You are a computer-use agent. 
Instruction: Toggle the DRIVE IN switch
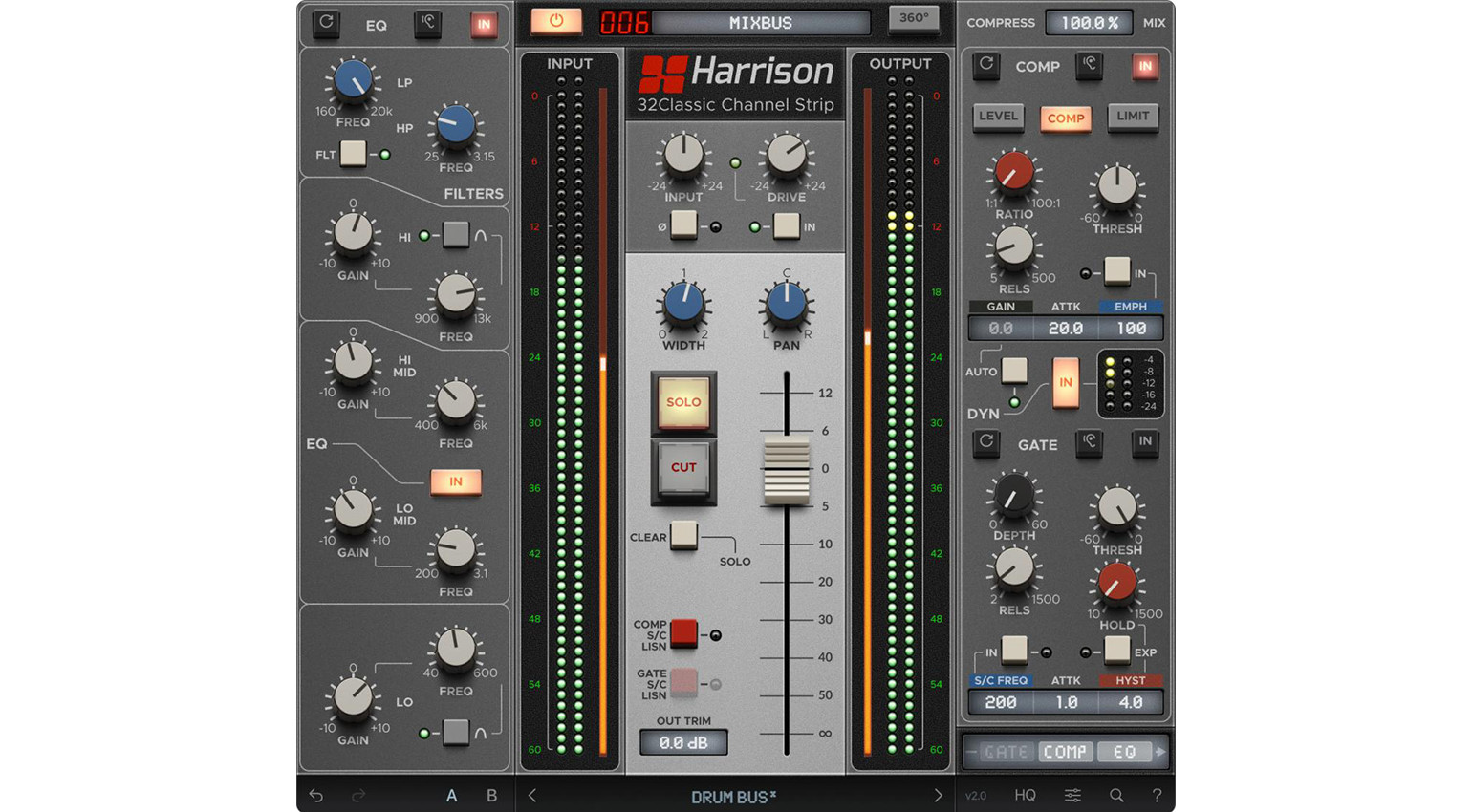point(786,224)
